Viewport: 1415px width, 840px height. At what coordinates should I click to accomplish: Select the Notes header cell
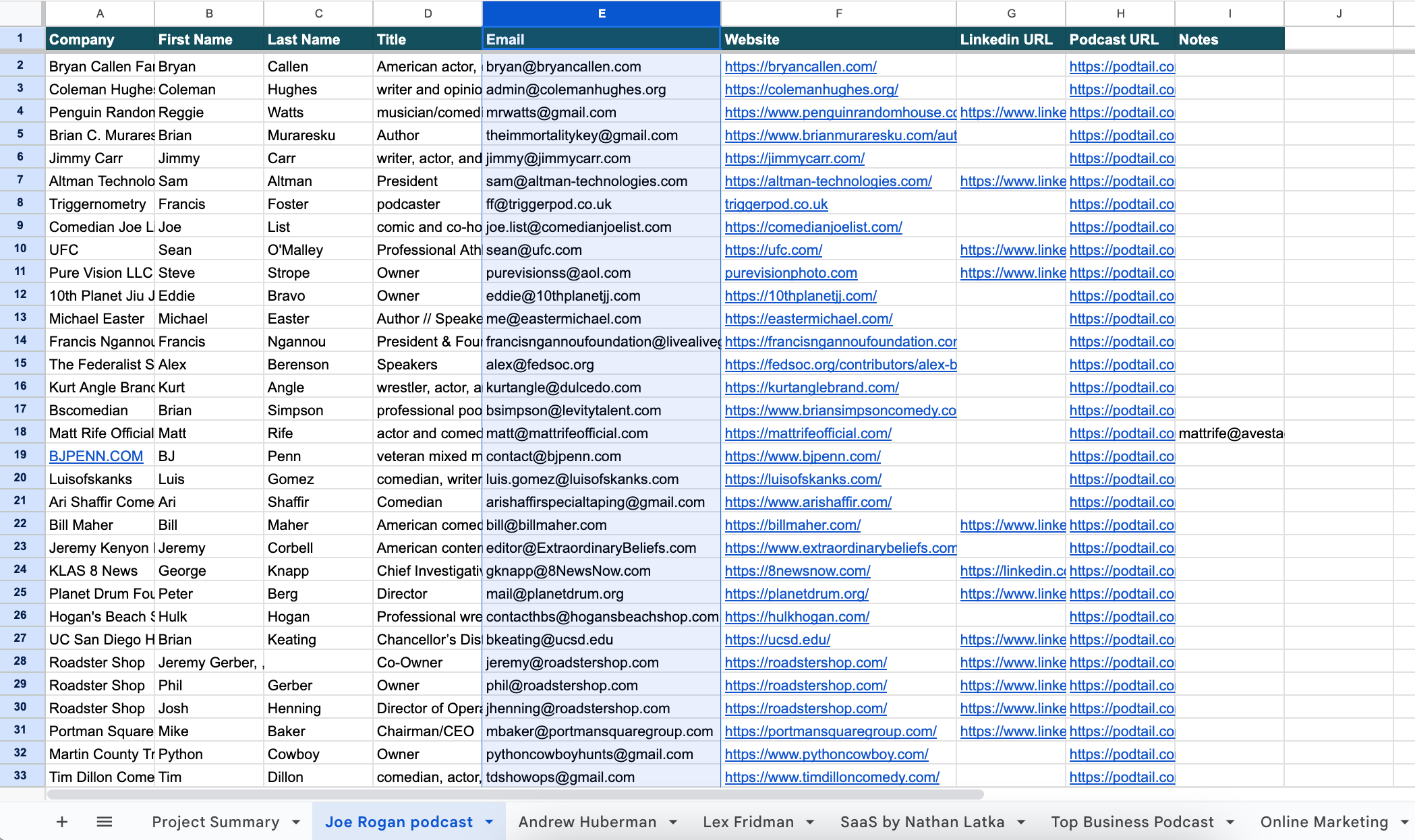1230,39
